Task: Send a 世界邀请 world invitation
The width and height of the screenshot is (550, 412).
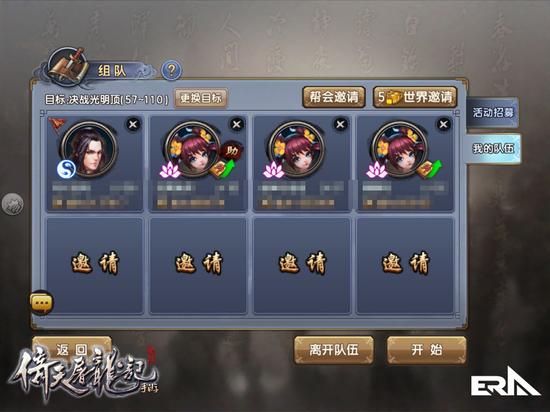Action: pos(415,97)
